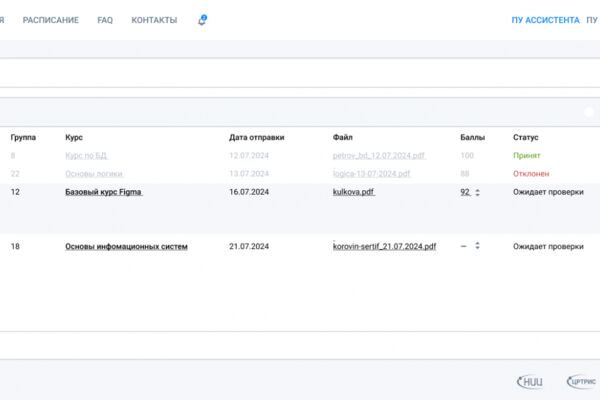This screenshot has width=600, height=400.
Task: Open korovin-sertif_21.07.2024.pdf file
Action: point(385,246)
